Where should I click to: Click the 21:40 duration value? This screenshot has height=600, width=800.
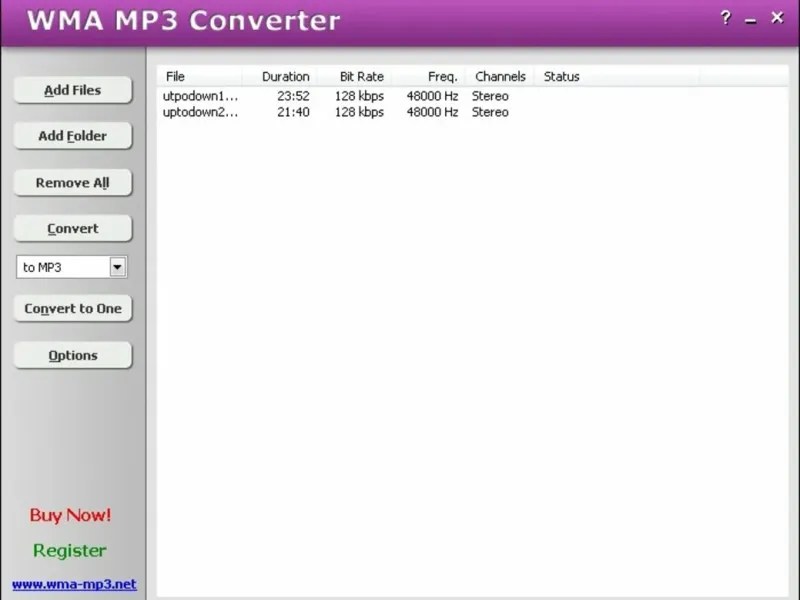(x=293, y=112)
